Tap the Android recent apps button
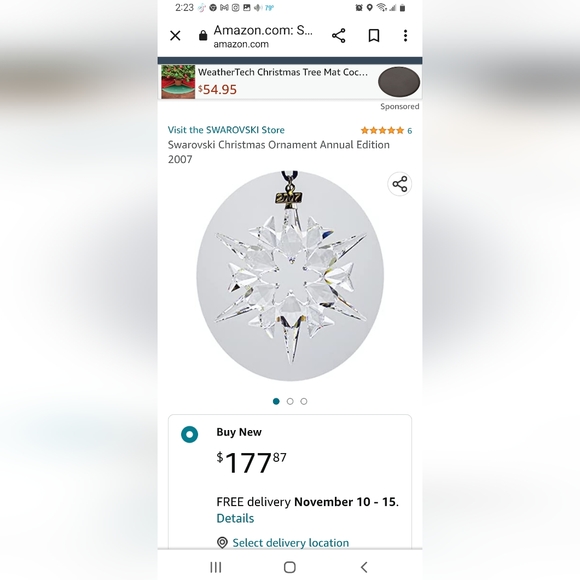This screenshot has width=580, height=580. point(216,567)
